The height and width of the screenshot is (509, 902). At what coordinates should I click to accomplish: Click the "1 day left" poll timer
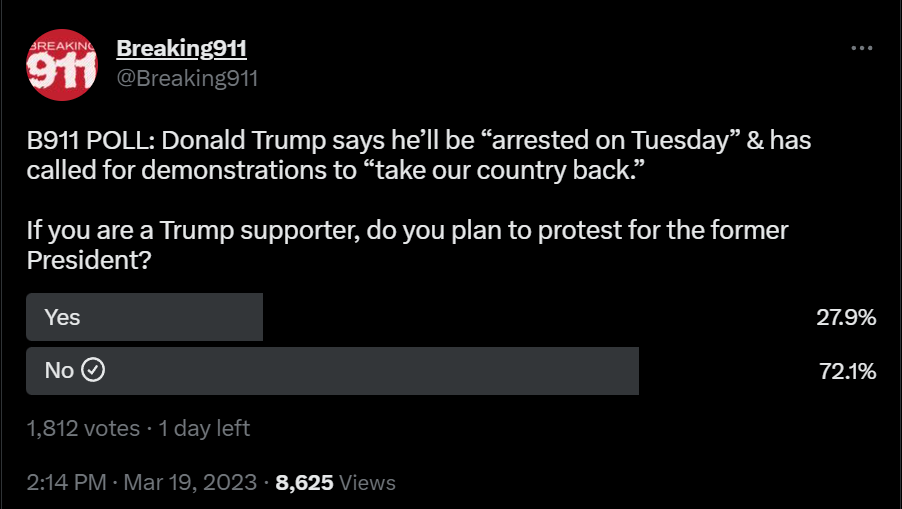205,429
